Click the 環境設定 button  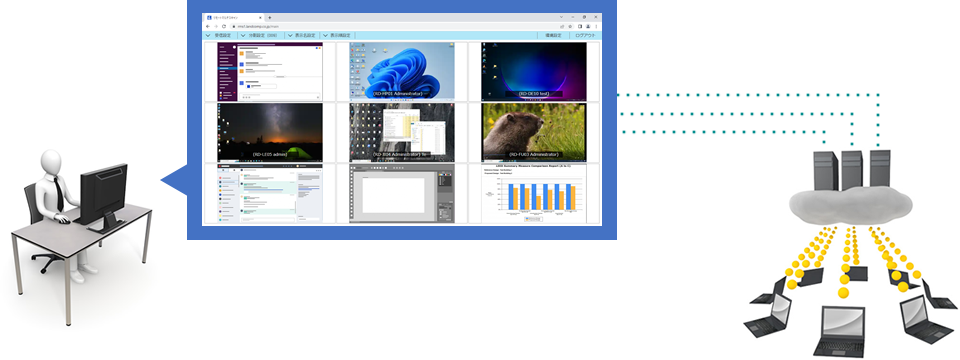click(553, 36)
